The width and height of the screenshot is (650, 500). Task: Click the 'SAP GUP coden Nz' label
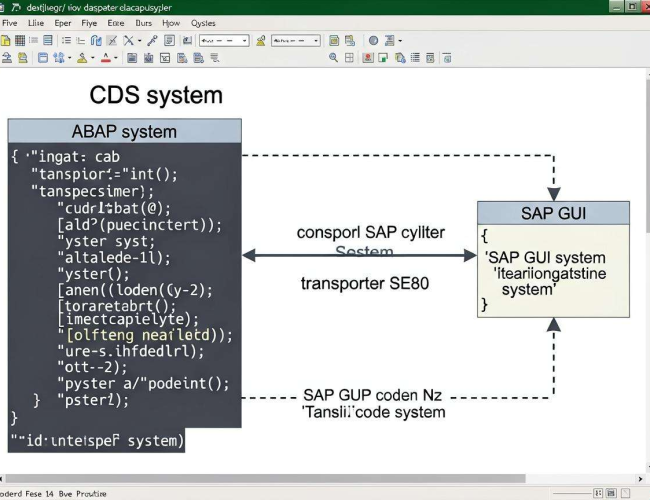tap(372, 395)
